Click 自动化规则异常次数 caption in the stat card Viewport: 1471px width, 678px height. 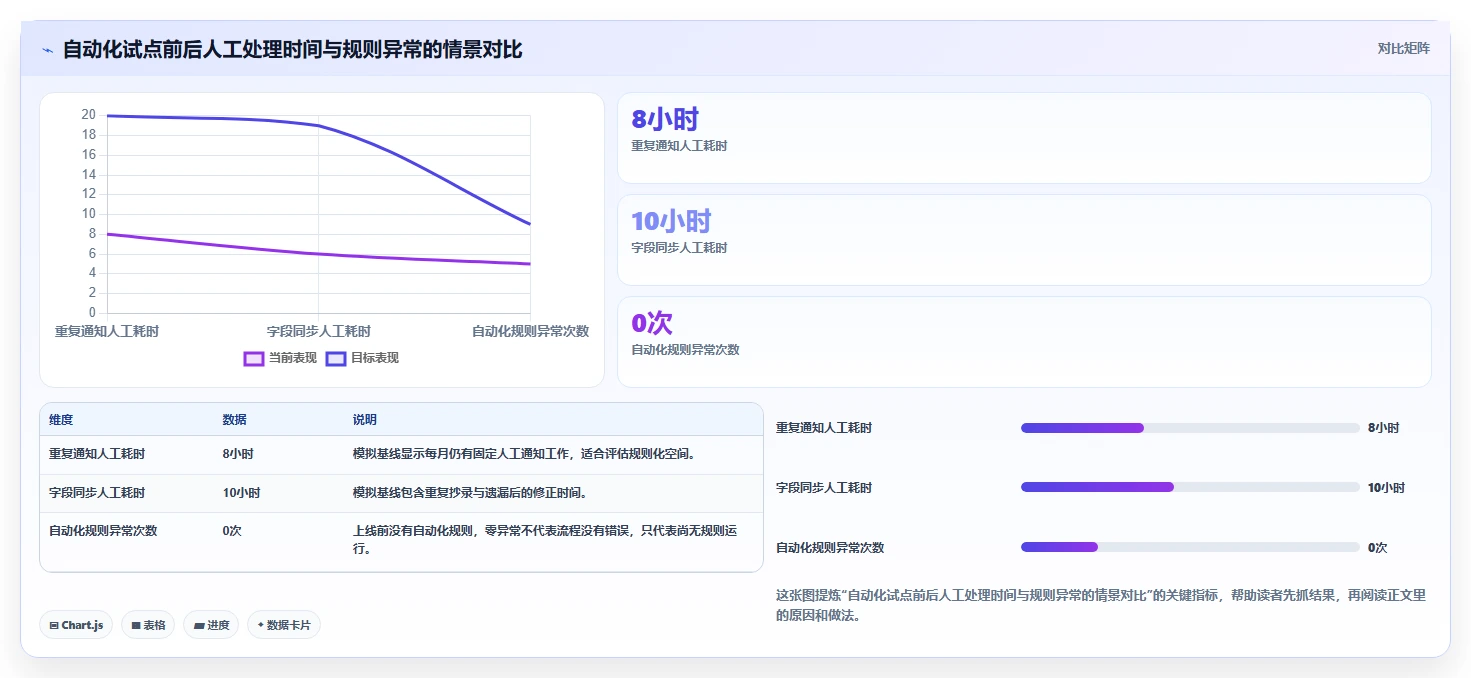(x=685, y=350)
